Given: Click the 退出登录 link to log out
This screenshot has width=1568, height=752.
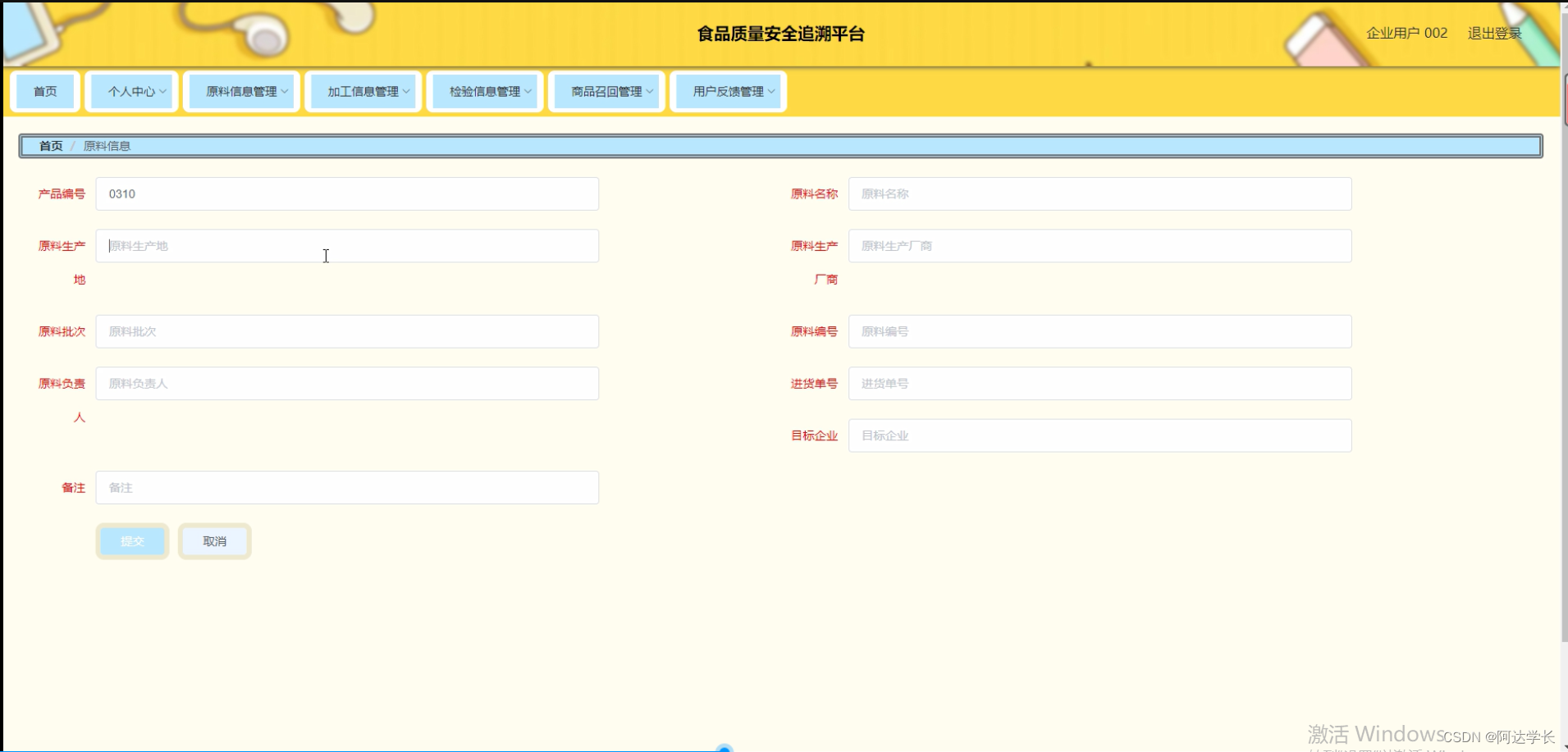Looking at the screenshot, I should click(1494, 33).
